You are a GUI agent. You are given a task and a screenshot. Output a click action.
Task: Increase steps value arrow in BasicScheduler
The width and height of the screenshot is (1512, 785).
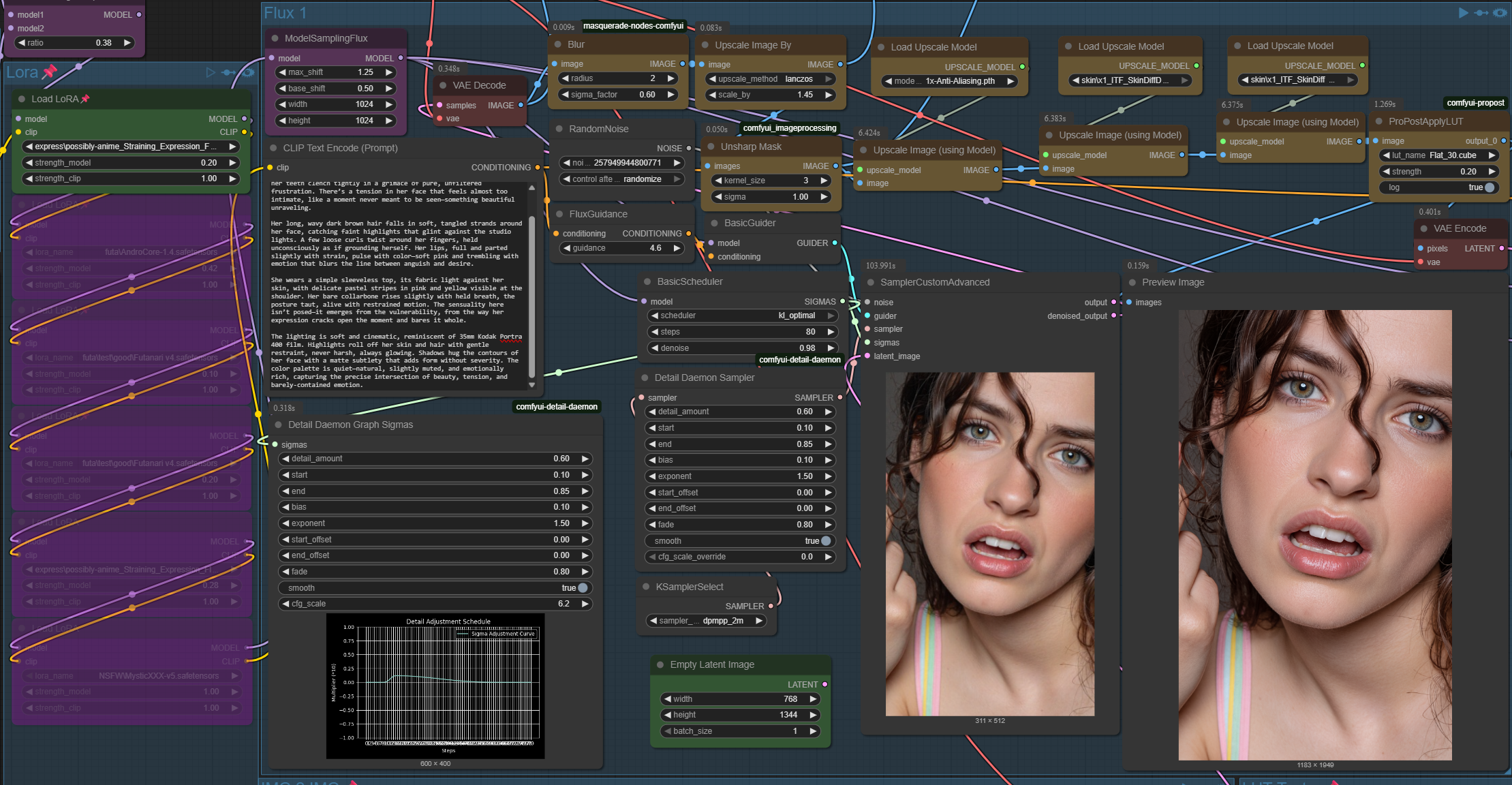coord(831,332)
